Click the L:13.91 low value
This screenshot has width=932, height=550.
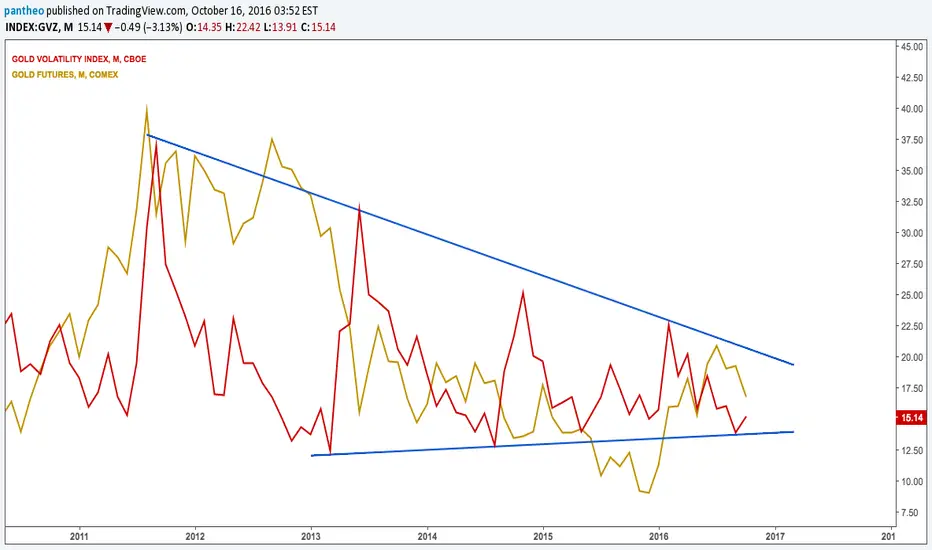pos(280,27)
